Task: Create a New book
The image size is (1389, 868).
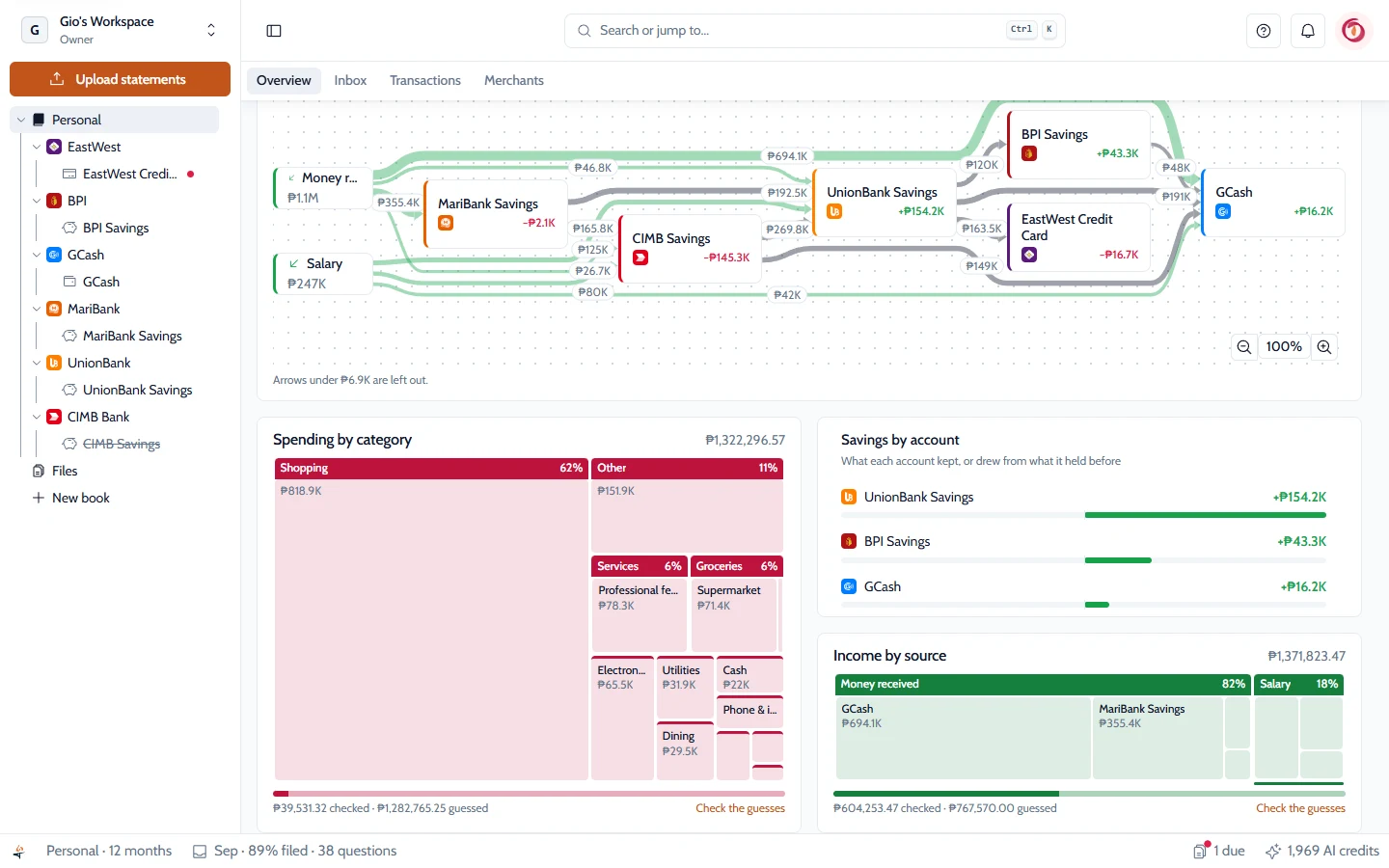Action: pyautogui.click(x=71, y=498)
